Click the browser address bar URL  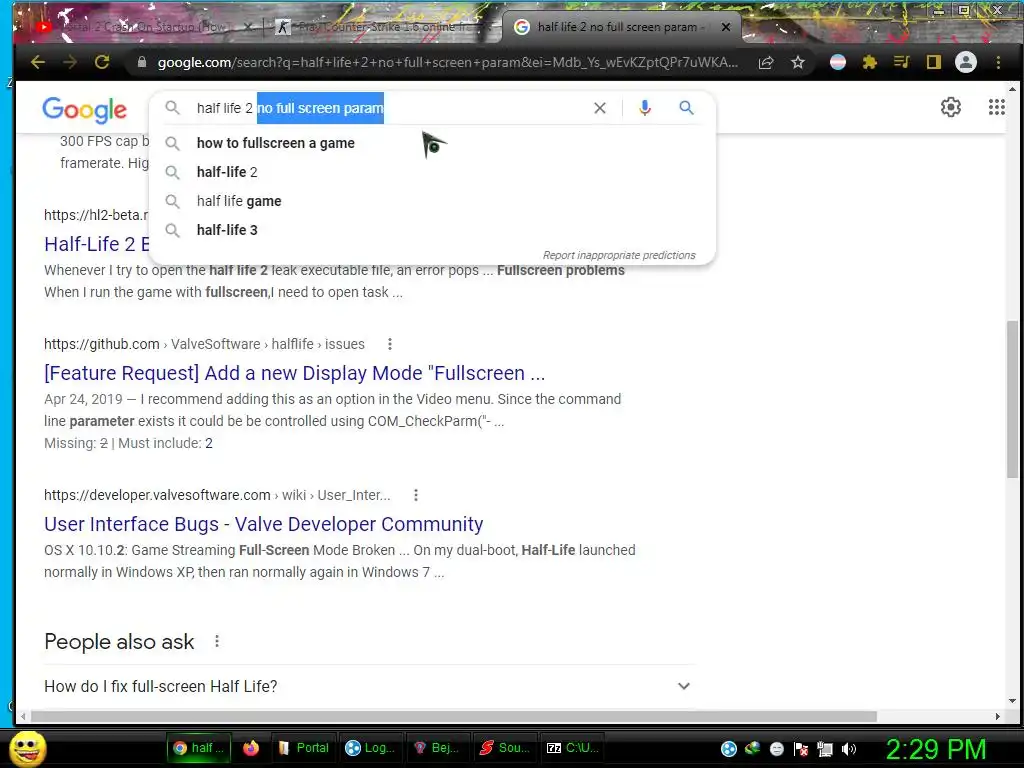pyautogui.click(x=447, y=63)
